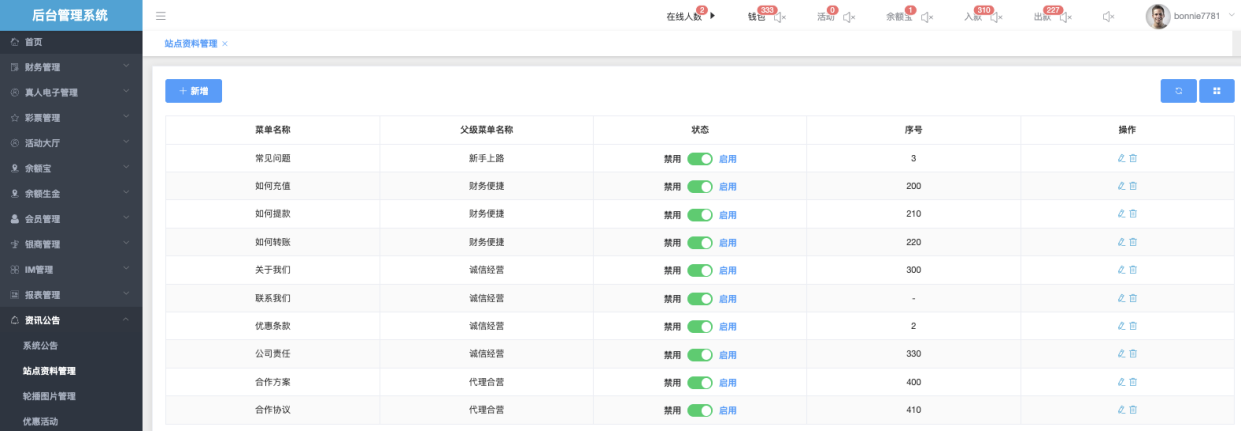Screen dimensions: 1241x431
Task: Mute the 钱包 sound notification icon
Action: point(780,17)
